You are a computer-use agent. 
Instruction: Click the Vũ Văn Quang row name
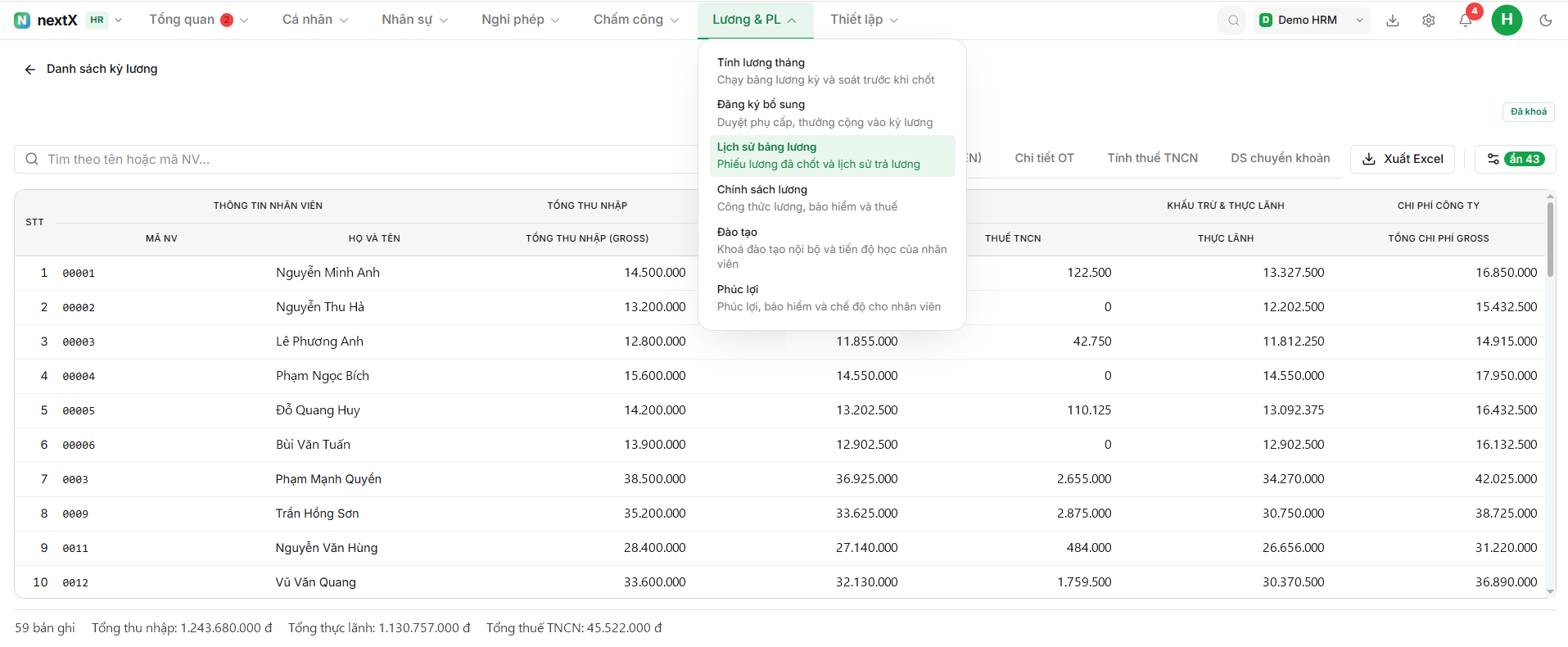[x=315, y=582]
